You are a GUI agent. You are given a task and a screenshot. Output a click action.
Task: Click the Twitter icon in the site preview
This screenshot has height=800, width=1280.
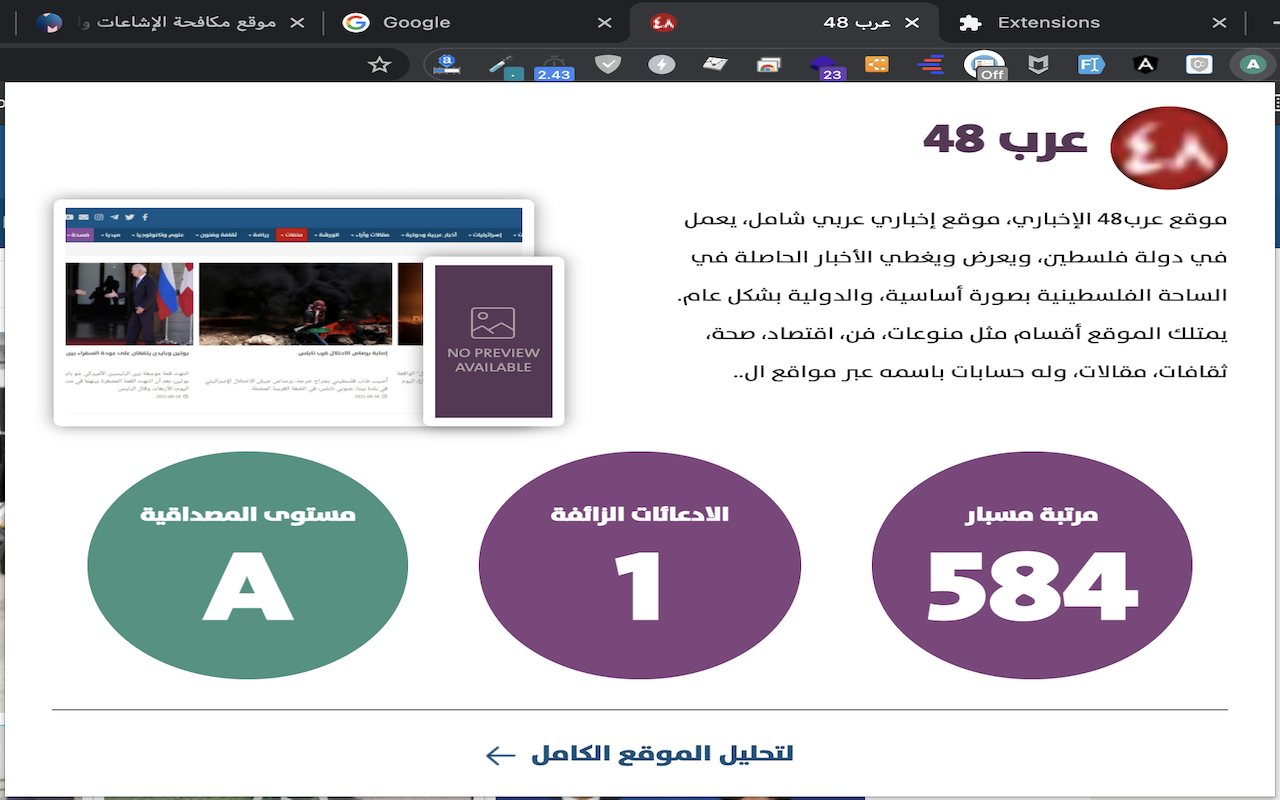(x=130, y=217)
